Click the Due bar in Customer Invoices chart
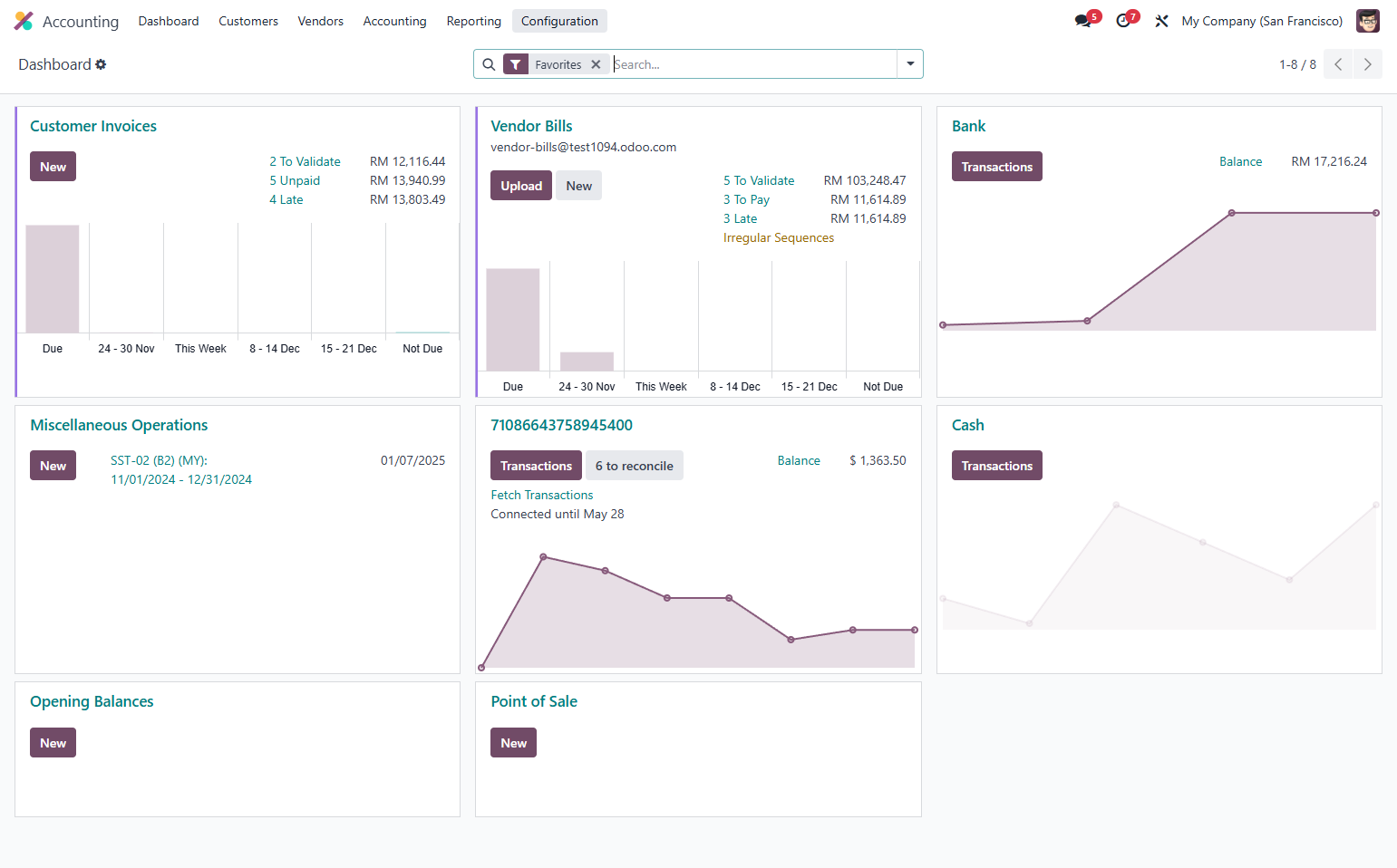 point(53,279)
